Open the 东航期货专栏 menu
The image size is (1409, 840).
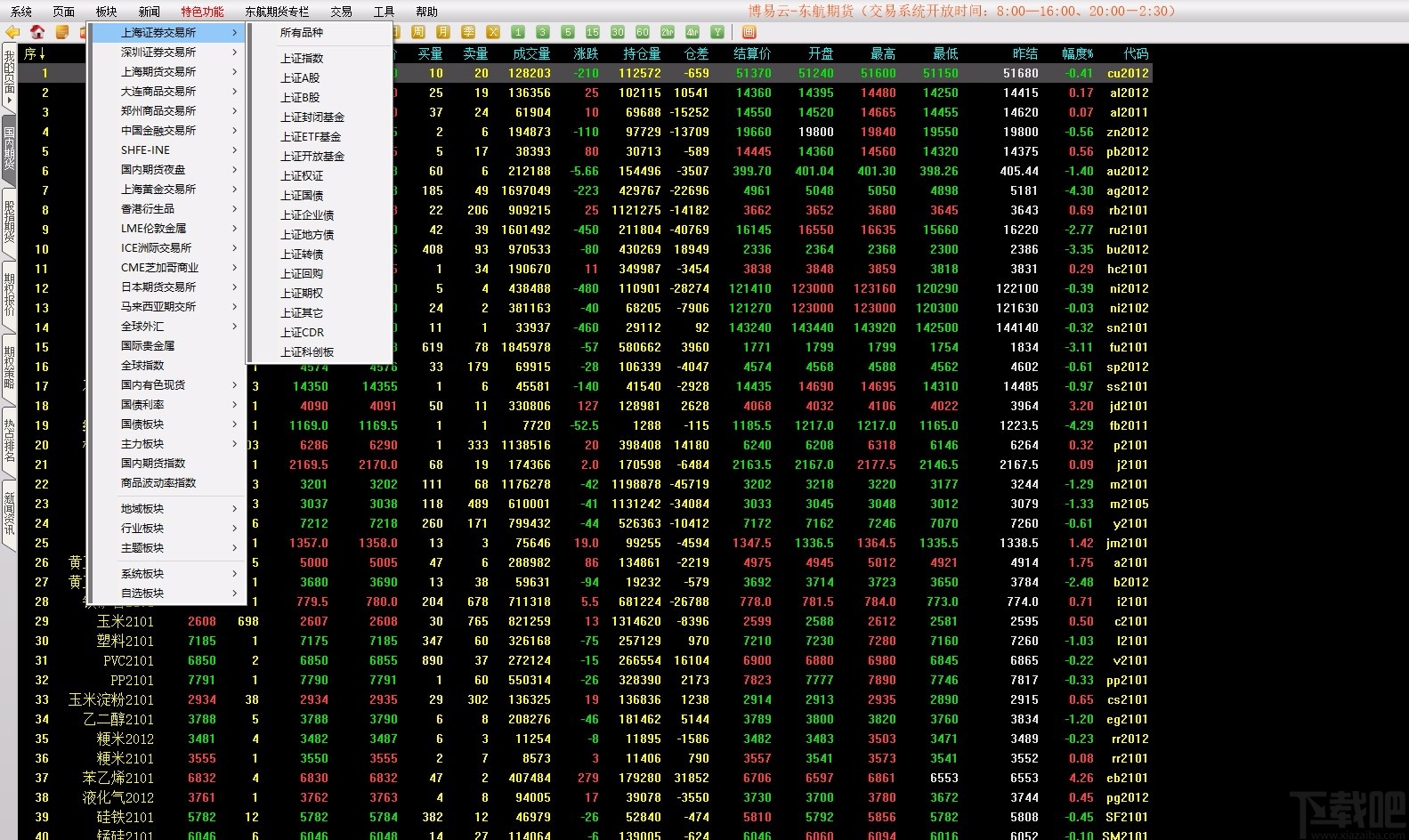pyautogui.click(x=277, y=12)
